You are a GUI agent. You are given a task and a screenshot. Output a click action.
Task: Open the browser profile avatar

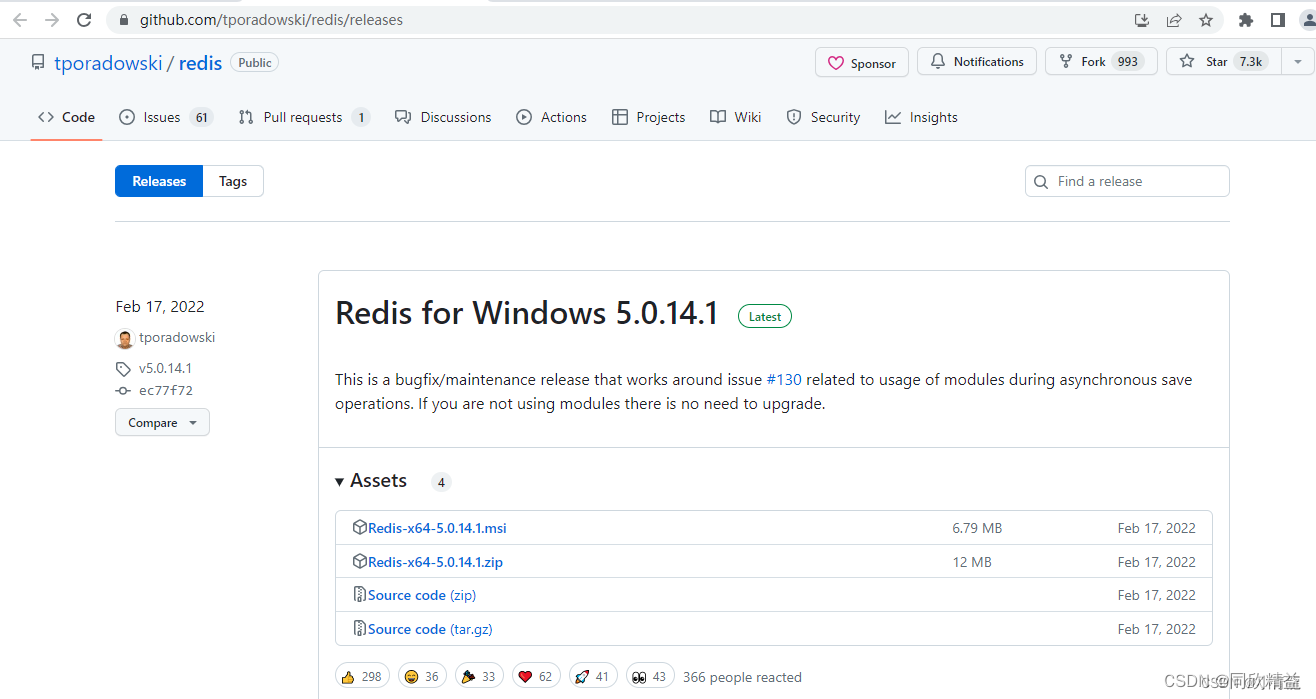click(1308, 20)
